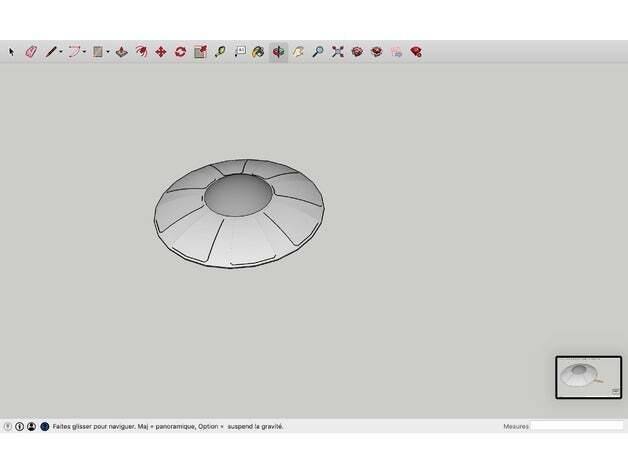This screenshot has height=472, width=628.
Task: Open the Shape tool dropdown arrow
Action: tap(108, 52)
